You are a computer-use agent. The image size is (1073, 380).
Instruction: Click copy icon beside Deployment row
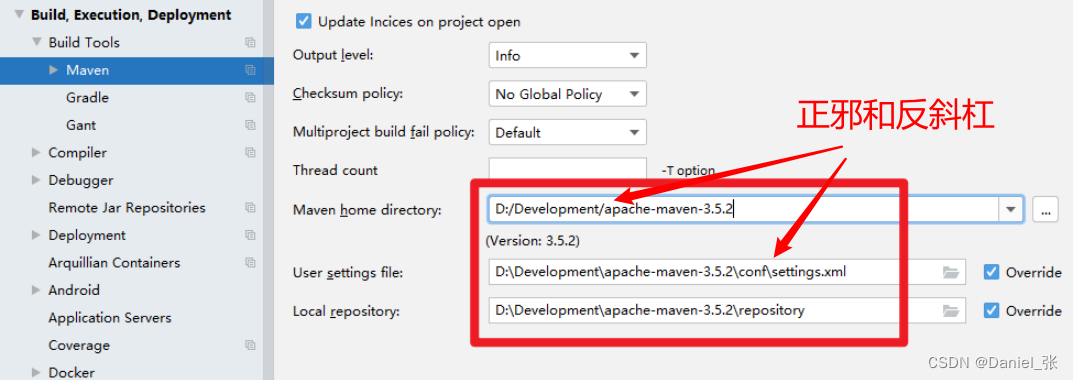click(250, 235)
